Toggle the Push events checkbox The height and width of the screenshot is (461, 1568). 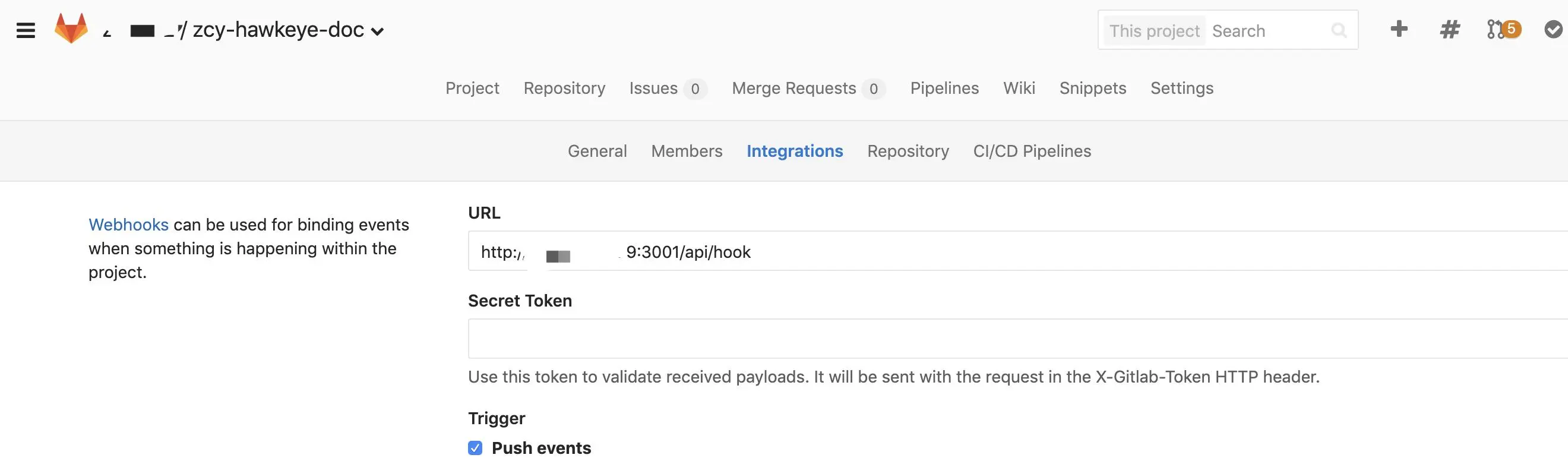475,448
